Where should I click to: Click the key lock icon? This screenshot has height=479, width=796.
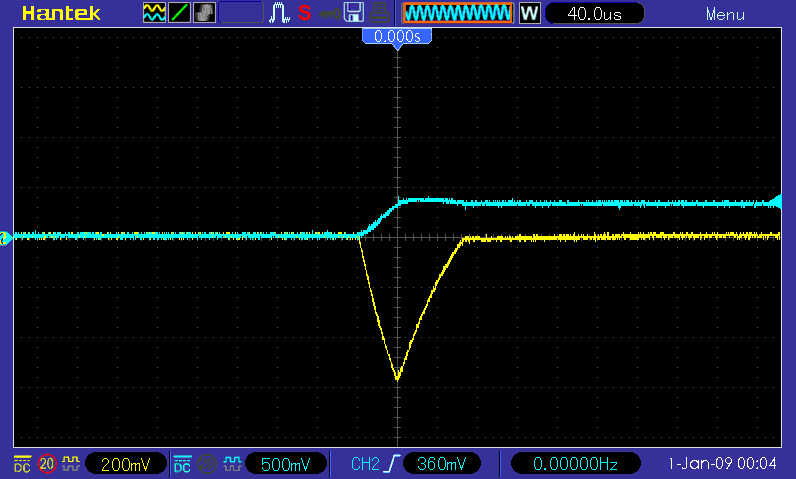coord(329,14)
